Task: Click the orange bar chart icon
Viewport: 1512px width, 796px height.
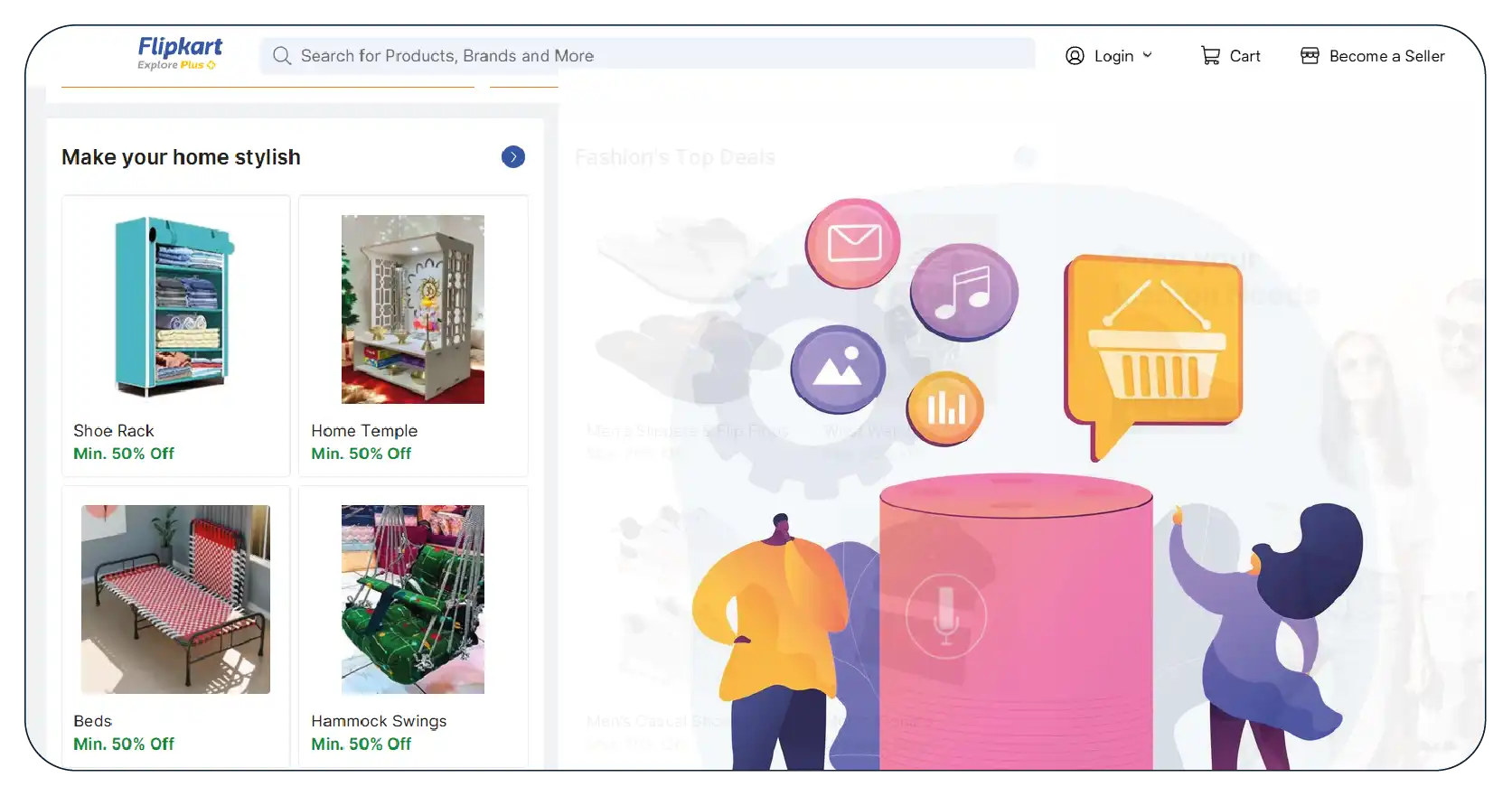Action: [945, 408]
